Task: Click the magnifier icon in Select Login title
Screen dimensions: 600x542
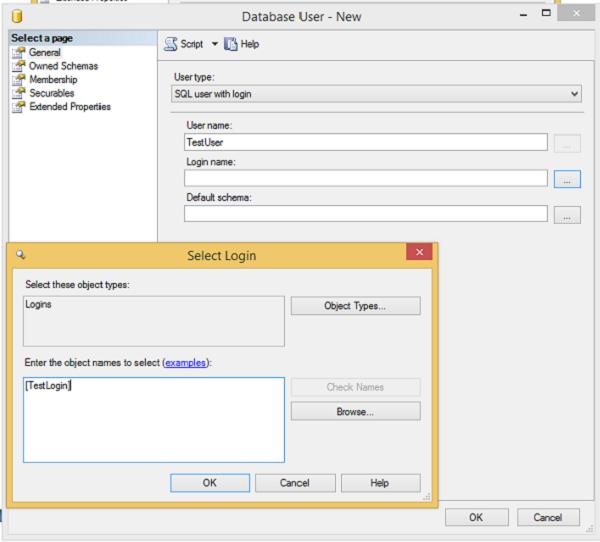Action: pyautogui.click(x=21, y=255)
